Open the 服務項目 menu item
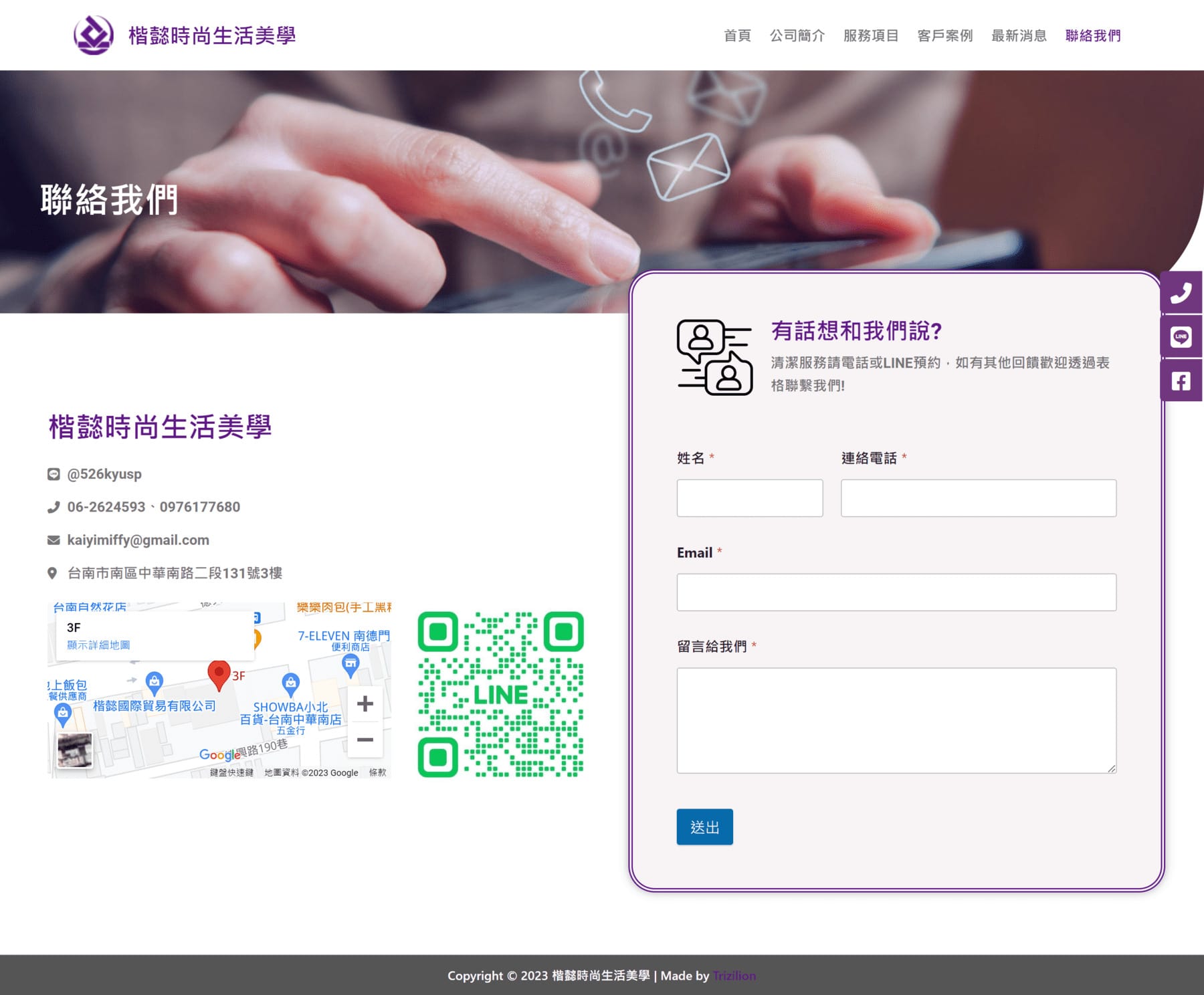This screenshot has height=995, width=1204. click(x=870, y=35)
